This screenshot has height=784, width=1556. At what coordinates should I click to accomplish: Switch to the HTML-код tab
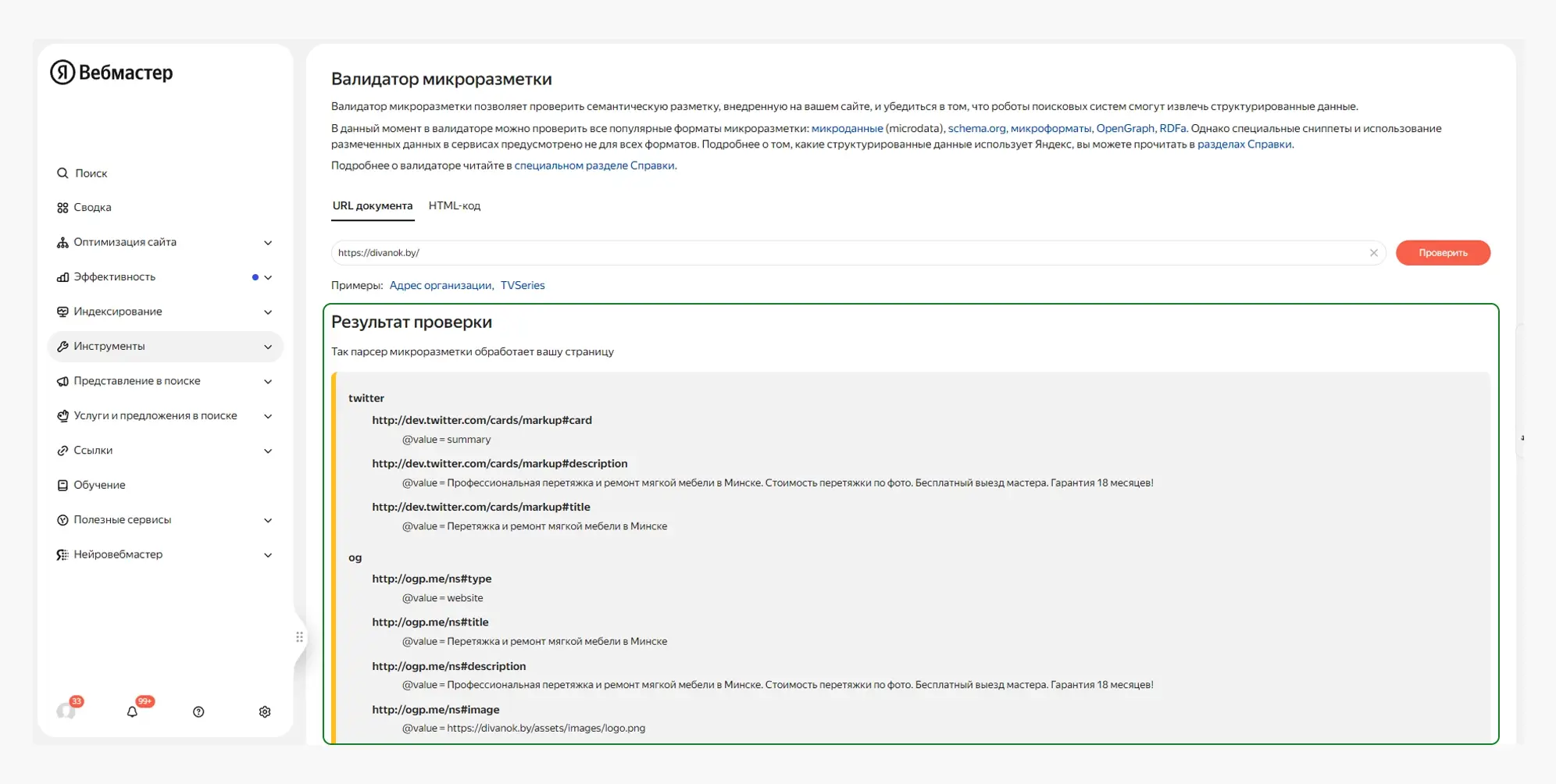(455, 206)
